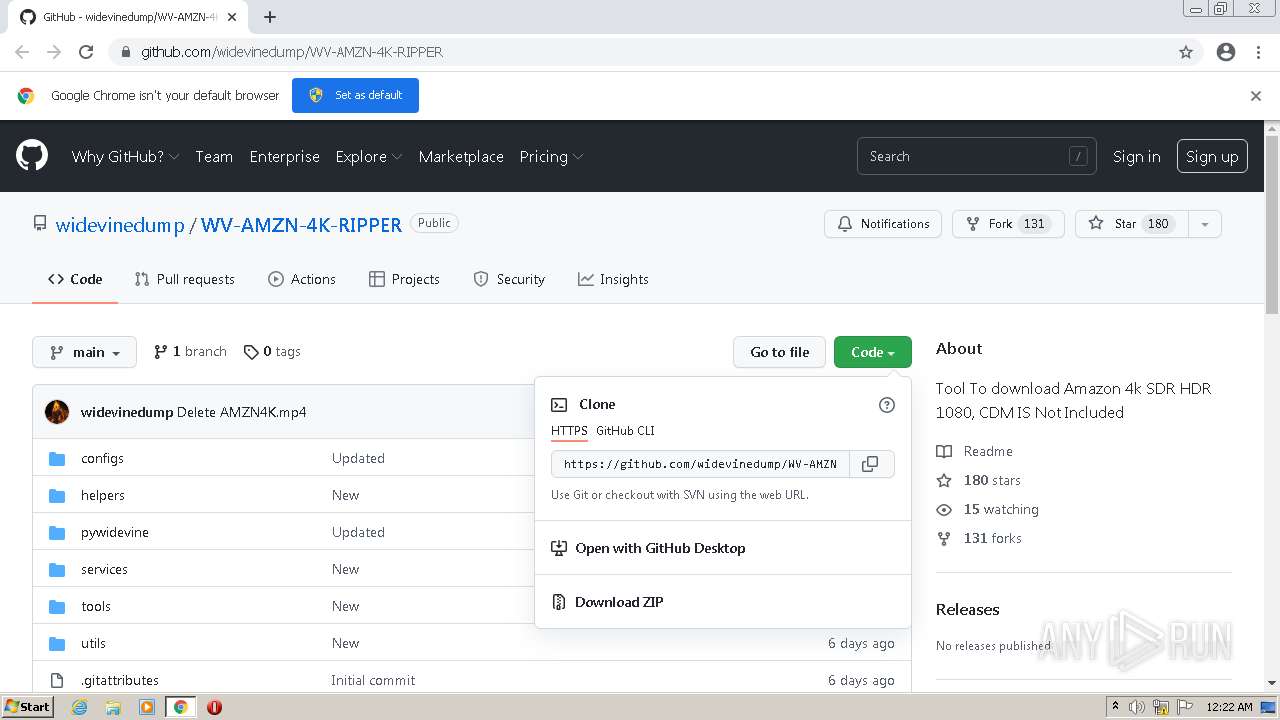Open Chrome three-dot menu

pyautogui.click(x=1258, y=52)
